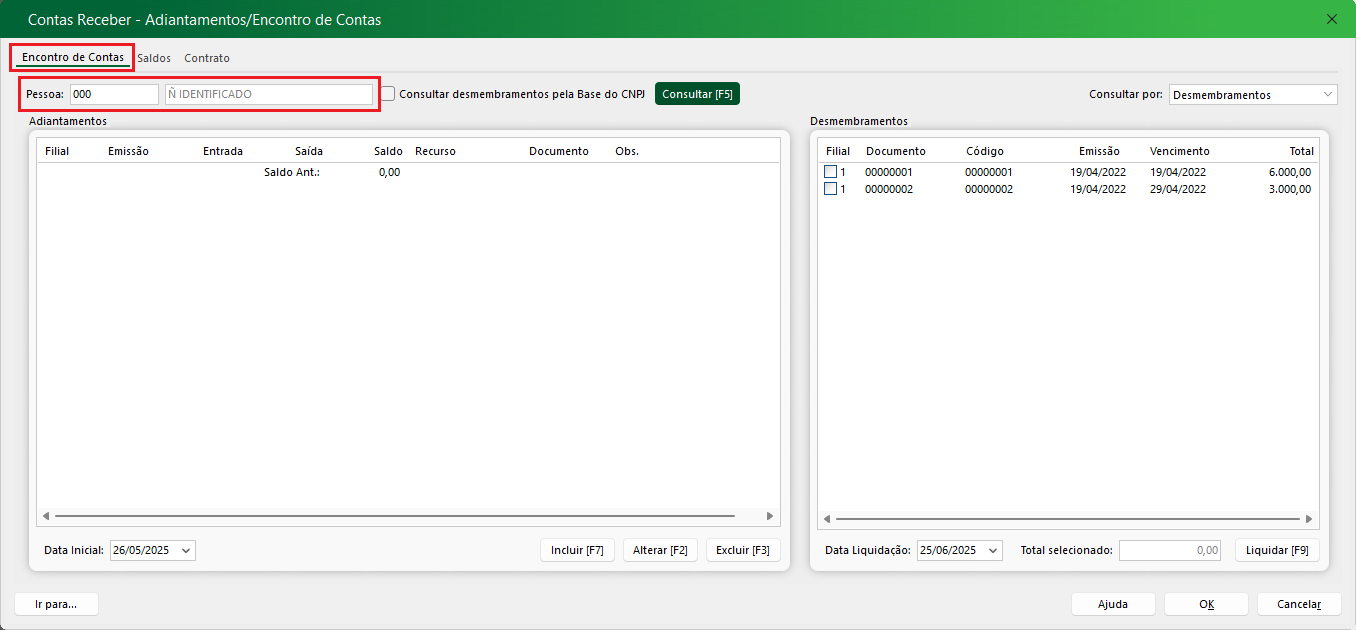Open the Contrato tab
The height and width of the screenshot is (630, 1356).
[207, 58]
